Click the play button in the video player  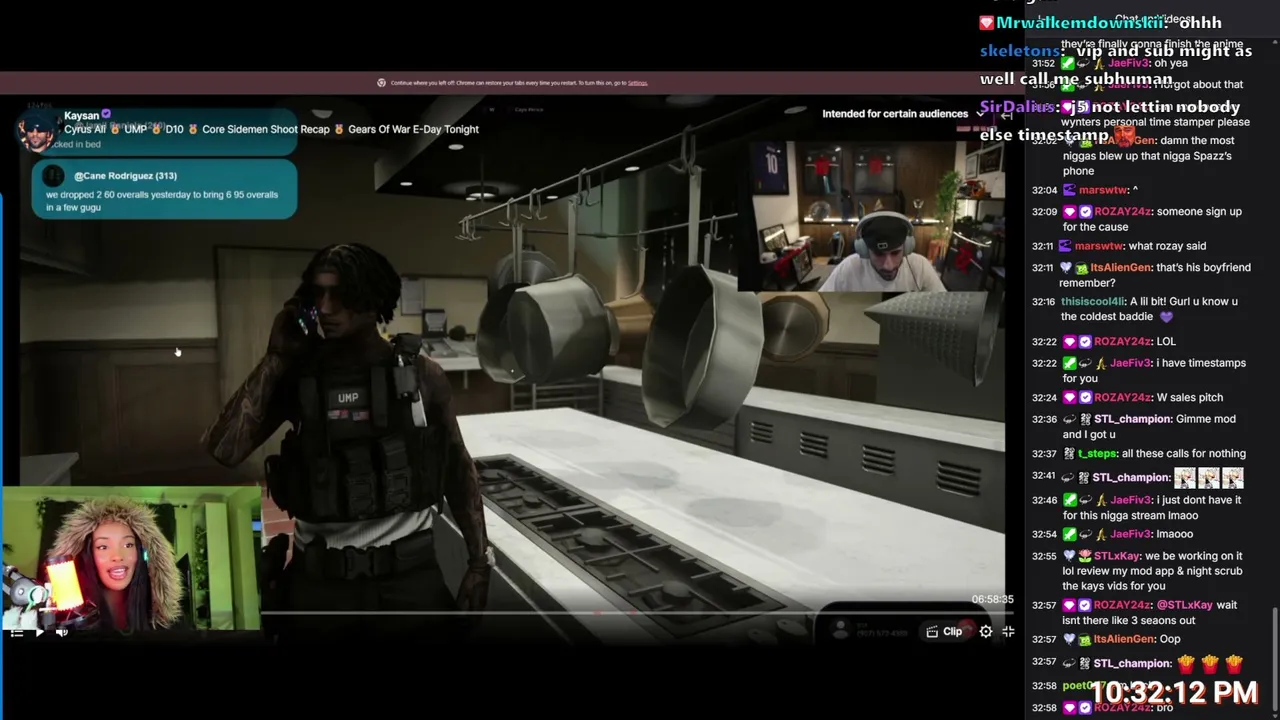pos(39,631)
